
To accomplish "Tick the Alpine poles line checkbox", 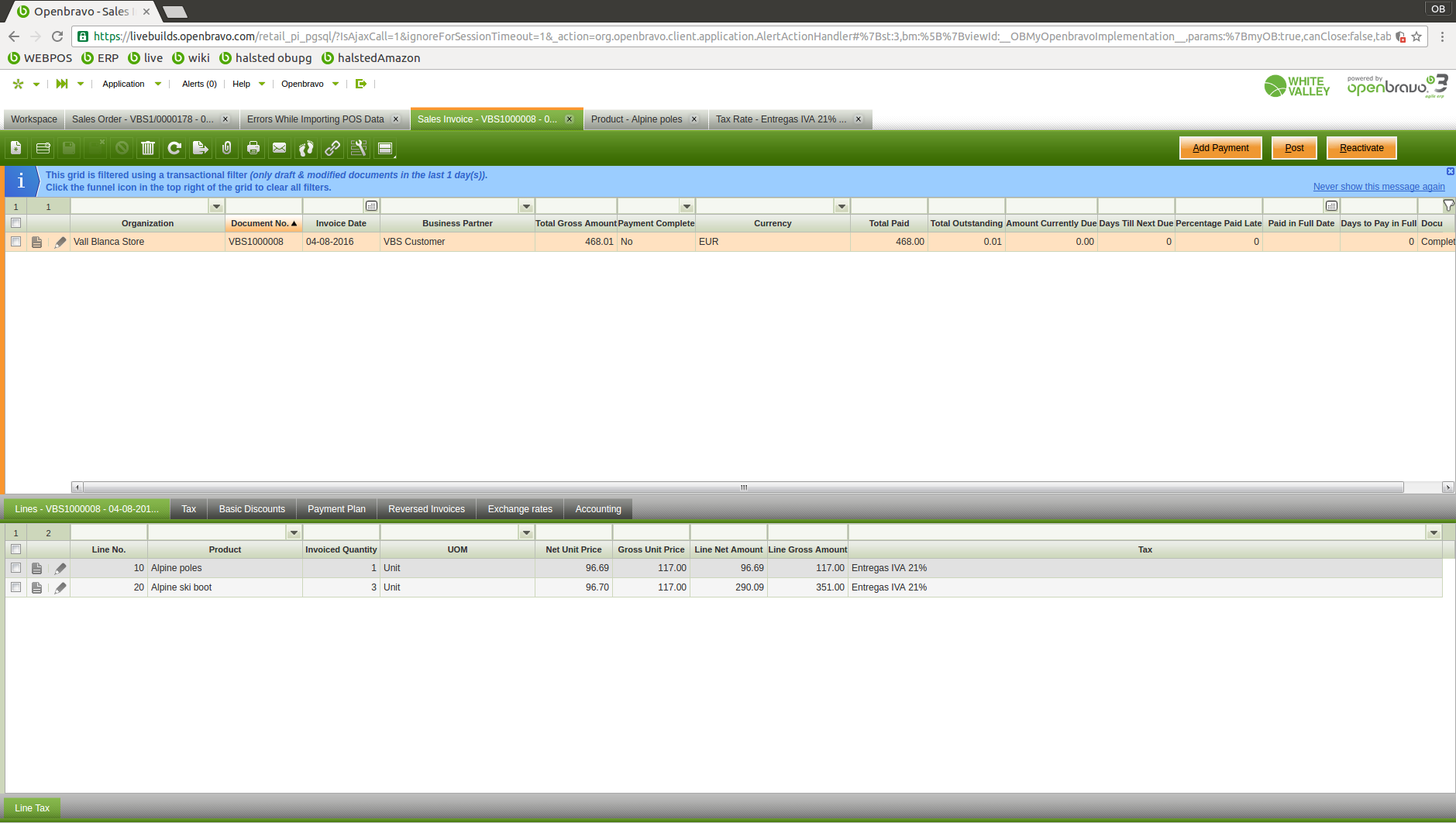I will [x=15, y=568].
